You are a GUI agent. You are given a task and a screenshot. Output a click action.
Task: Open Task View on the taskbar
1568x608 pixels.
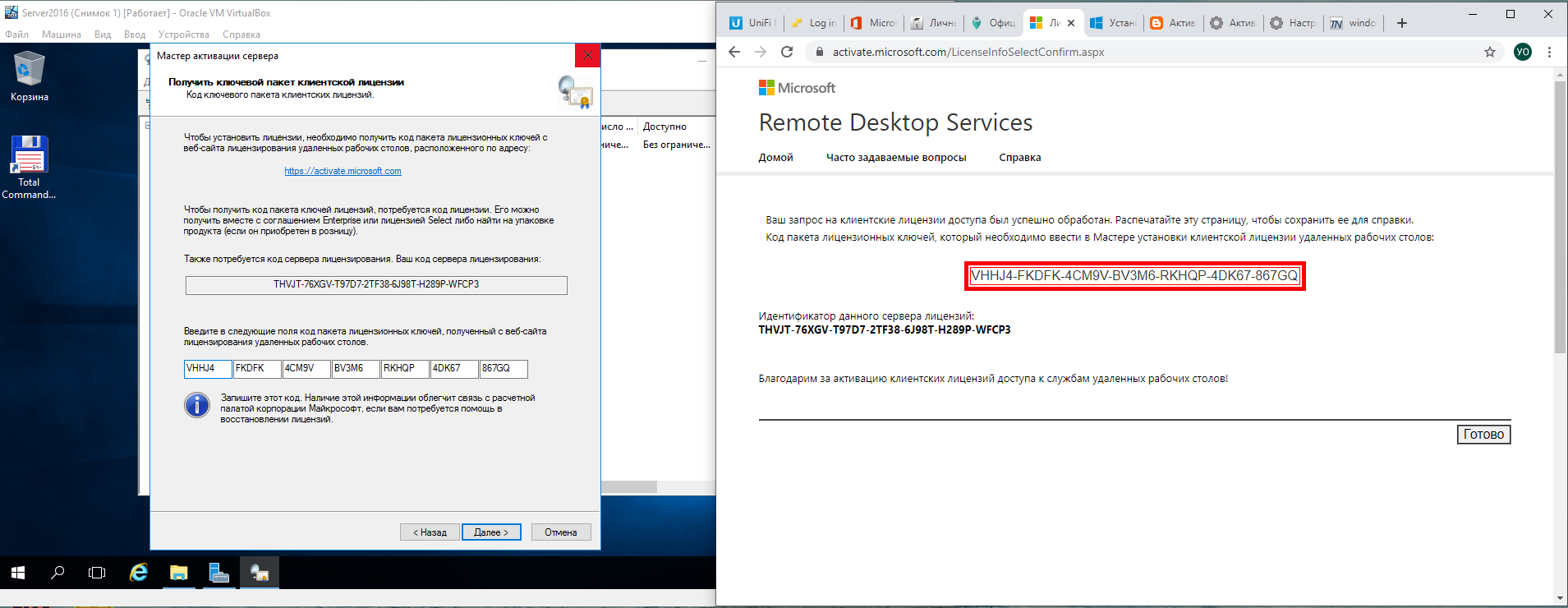(x=97, y=573)
